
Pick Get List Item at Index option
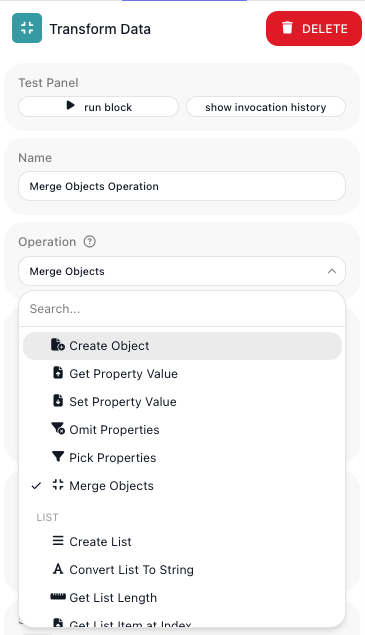click(x=182, y=622)
